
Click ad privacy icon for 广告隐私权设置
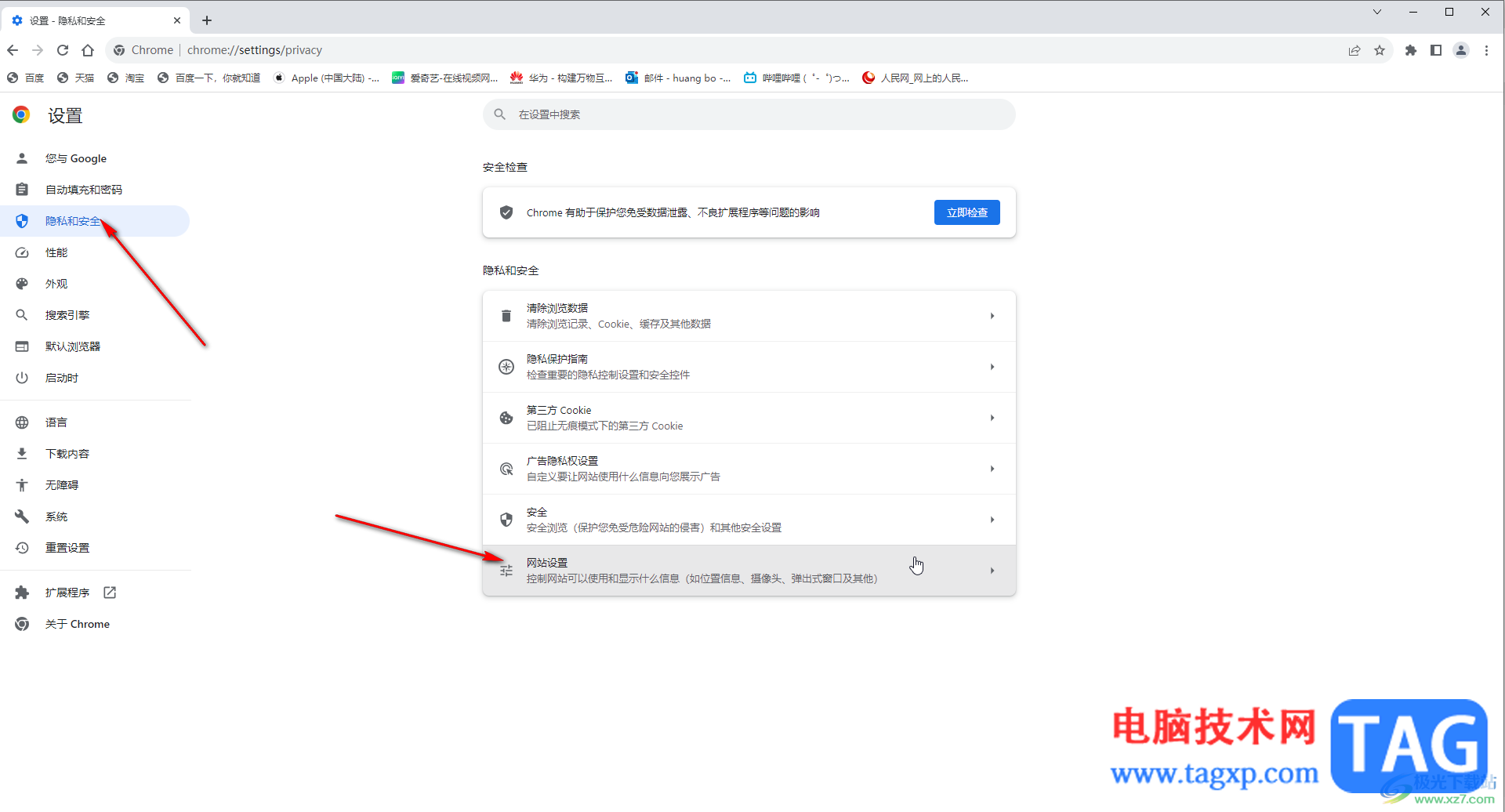click(506, 469)
